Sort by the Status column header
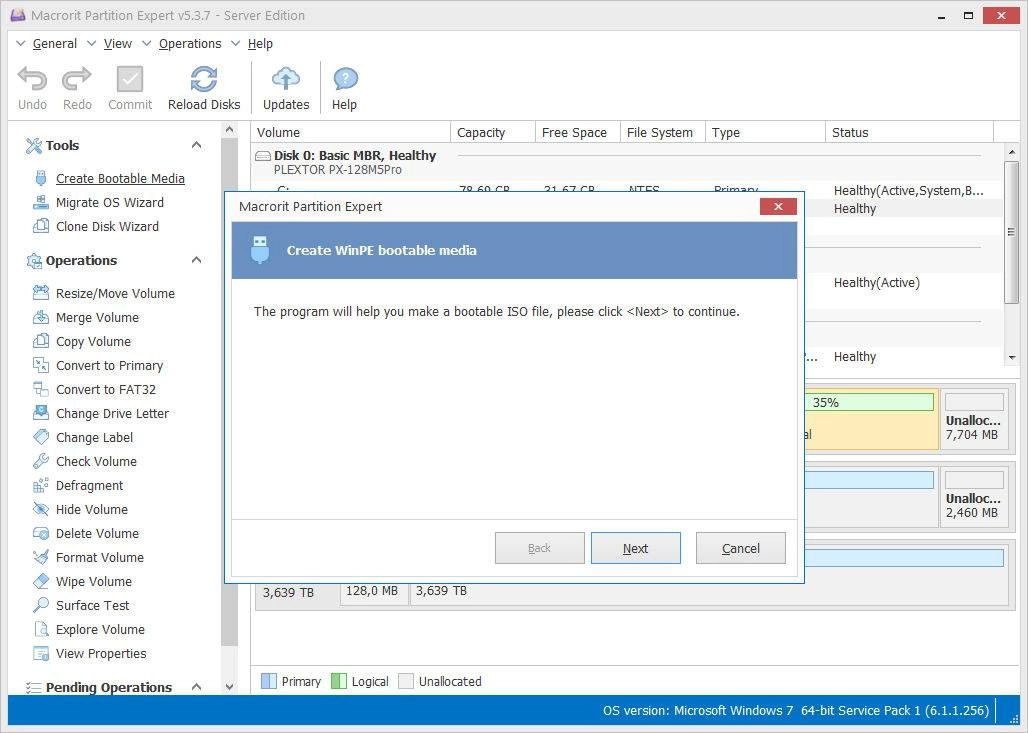The width and height of the screenshot is (1028, 733). pos(909,132)
